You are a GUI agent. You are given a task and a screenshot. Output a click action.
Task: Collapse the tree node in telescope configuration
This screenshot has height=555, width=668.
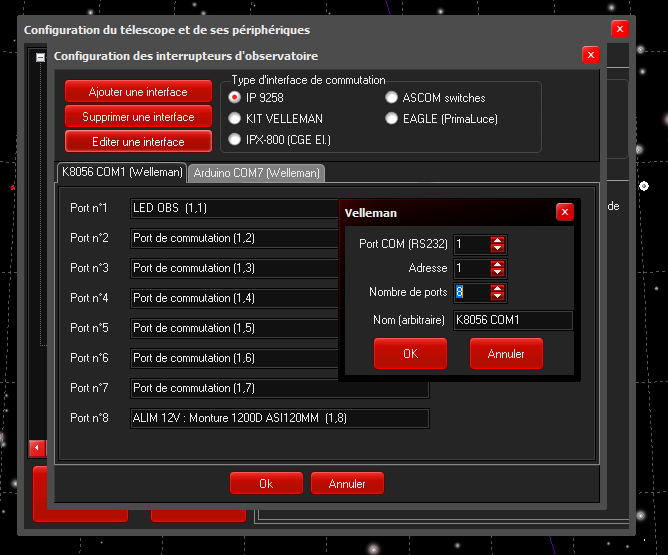coord(41,58)
